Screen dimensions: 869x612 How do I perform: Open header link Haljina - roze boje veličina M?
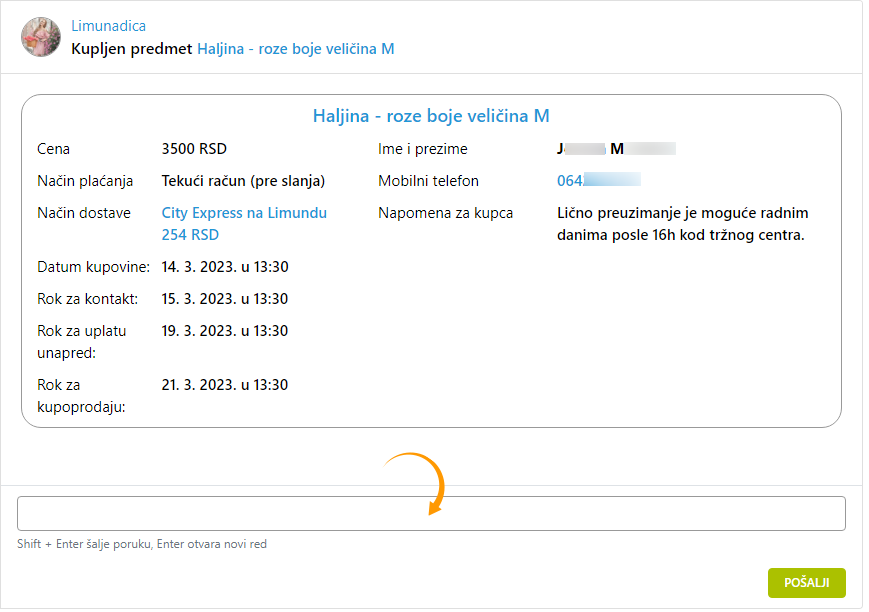[296, 49]
